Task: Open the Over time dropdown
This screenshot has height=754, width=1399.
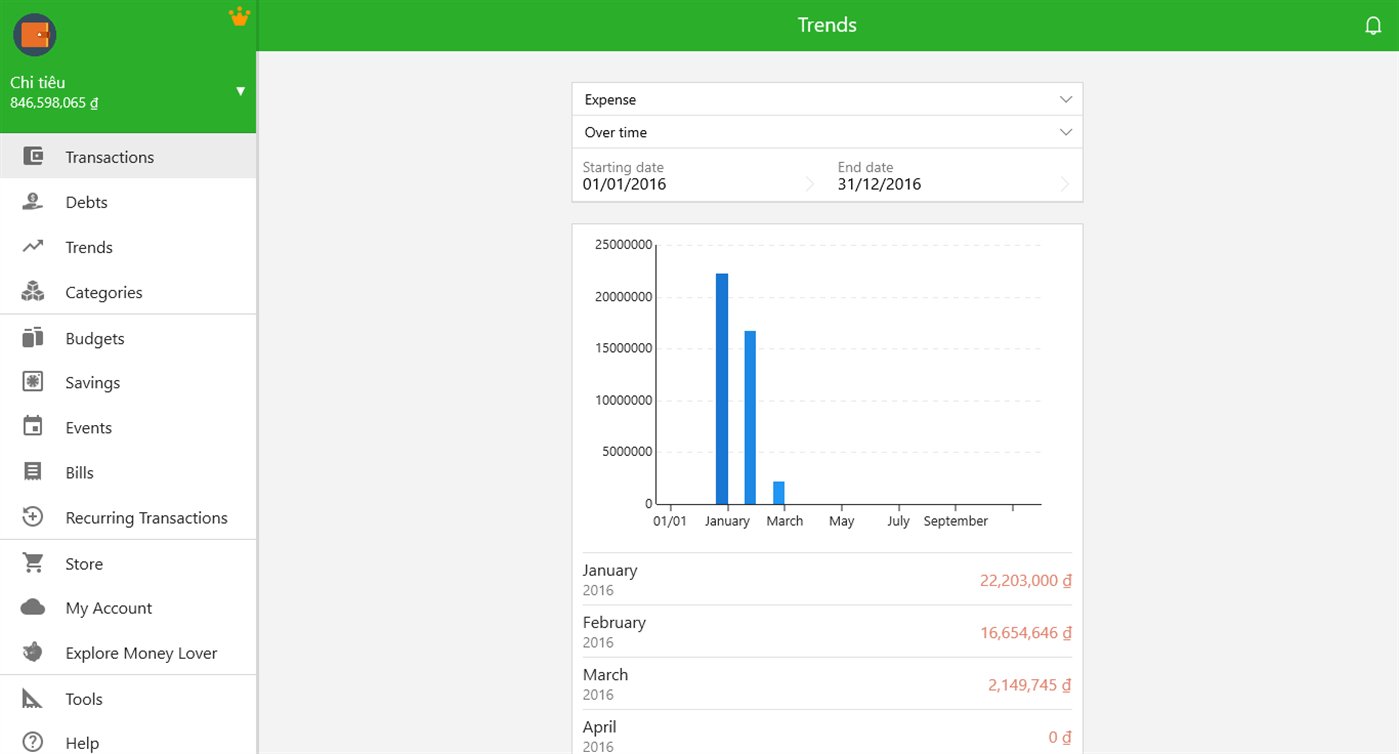Action: click(x=827, y=132)
